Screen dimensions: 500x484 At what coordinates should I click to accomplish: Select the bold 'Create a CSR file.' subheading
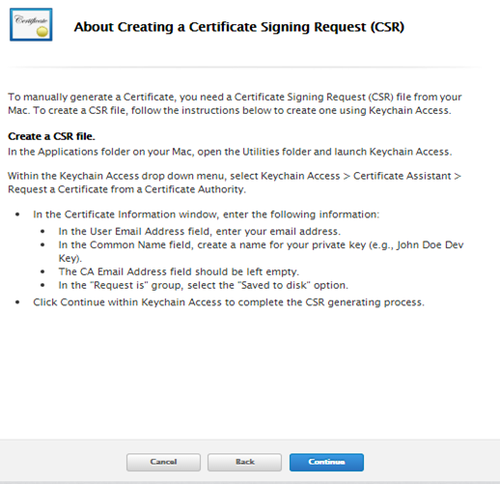click(x=51, y=136)
